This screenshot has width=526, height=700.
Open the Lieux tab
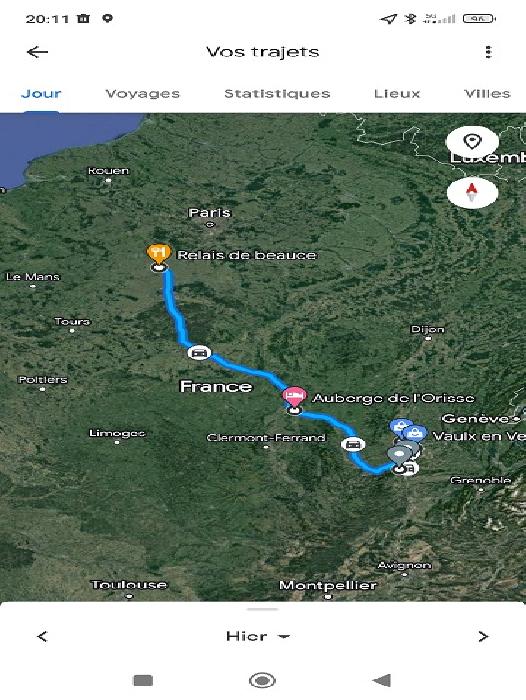397,93
